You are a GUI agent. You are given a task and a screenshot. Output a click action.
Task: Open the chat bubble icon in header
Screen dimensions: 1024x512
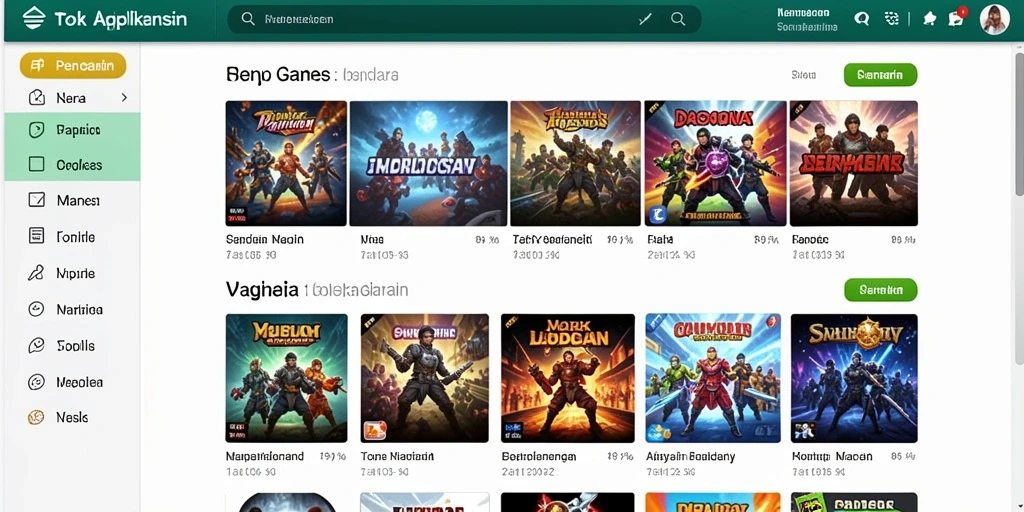862,19
